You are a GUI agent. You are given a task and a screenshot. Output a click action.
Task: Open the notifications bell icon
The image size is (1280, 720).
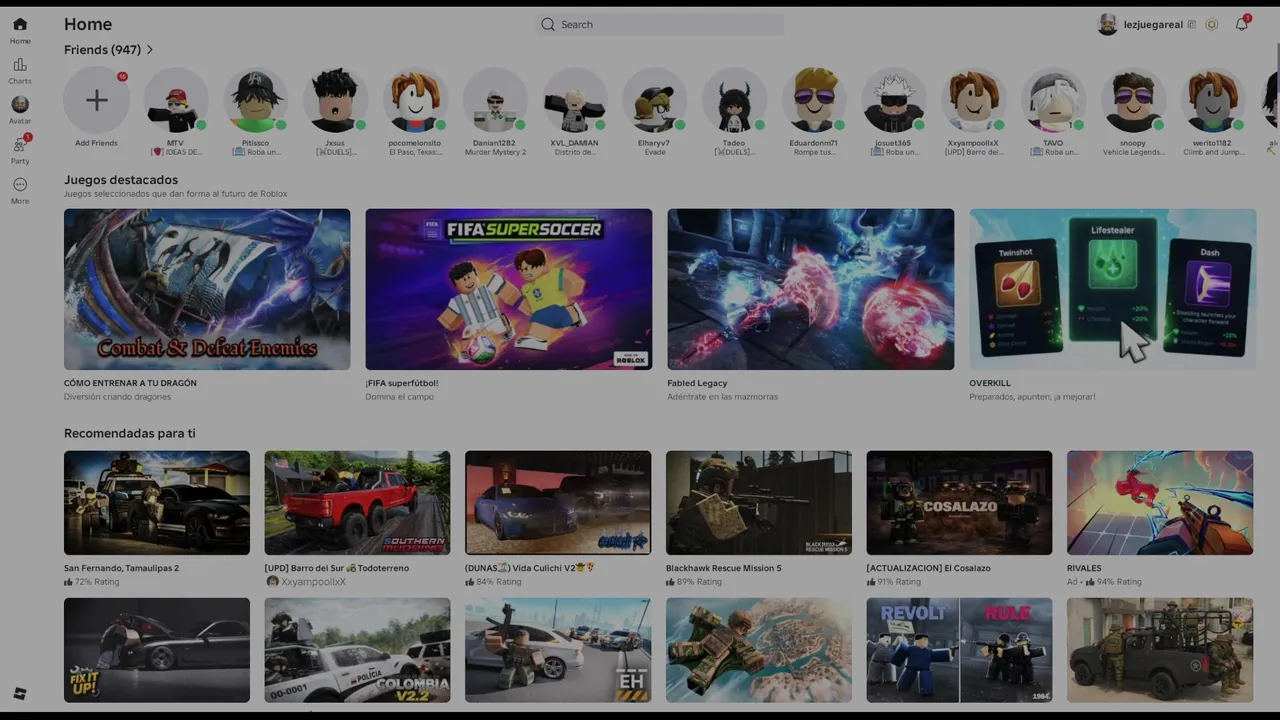(1241, 24)
